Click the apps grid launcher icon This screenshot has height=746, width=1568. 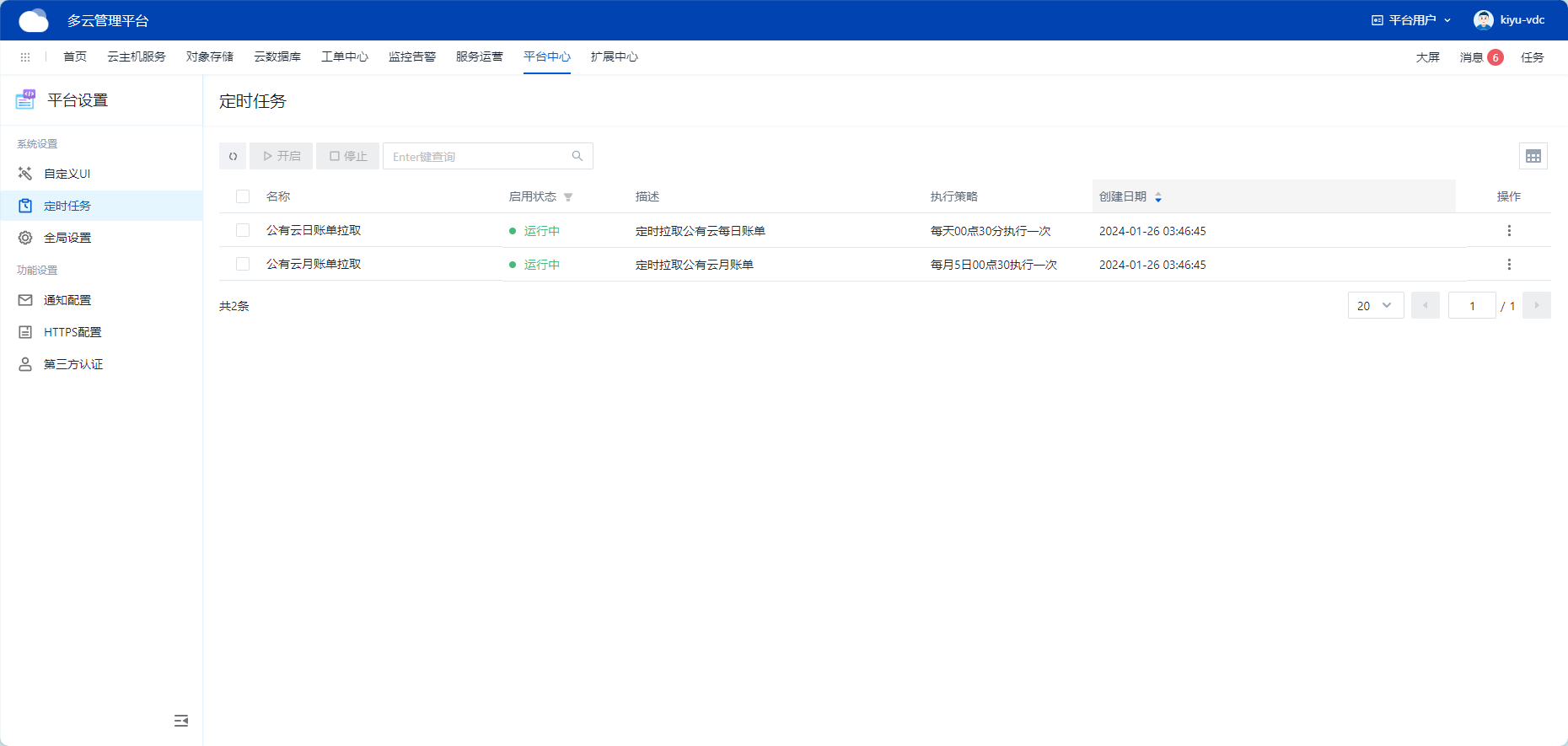point(25,57)
